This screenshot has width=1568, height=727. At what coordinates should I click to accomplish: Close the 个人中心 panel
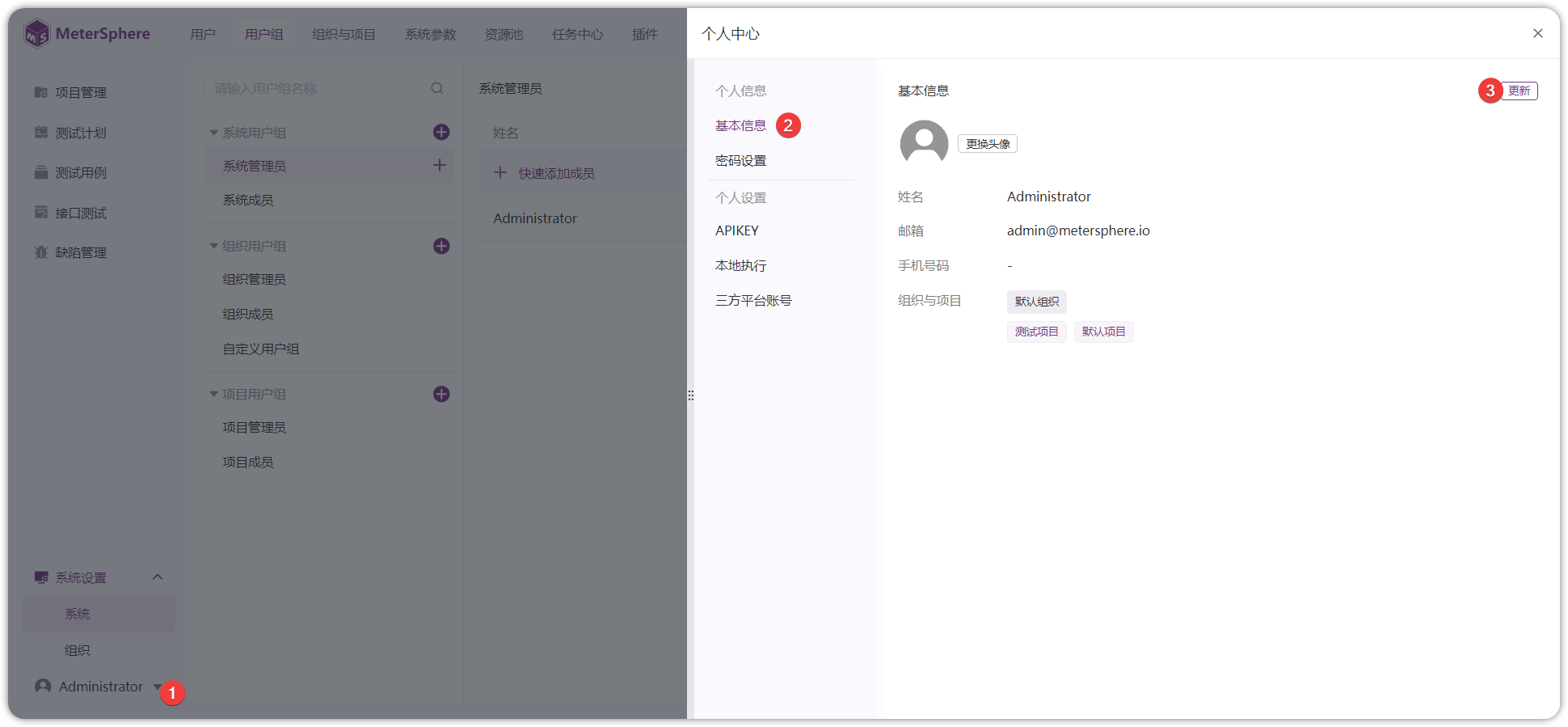coord(1537,33)
